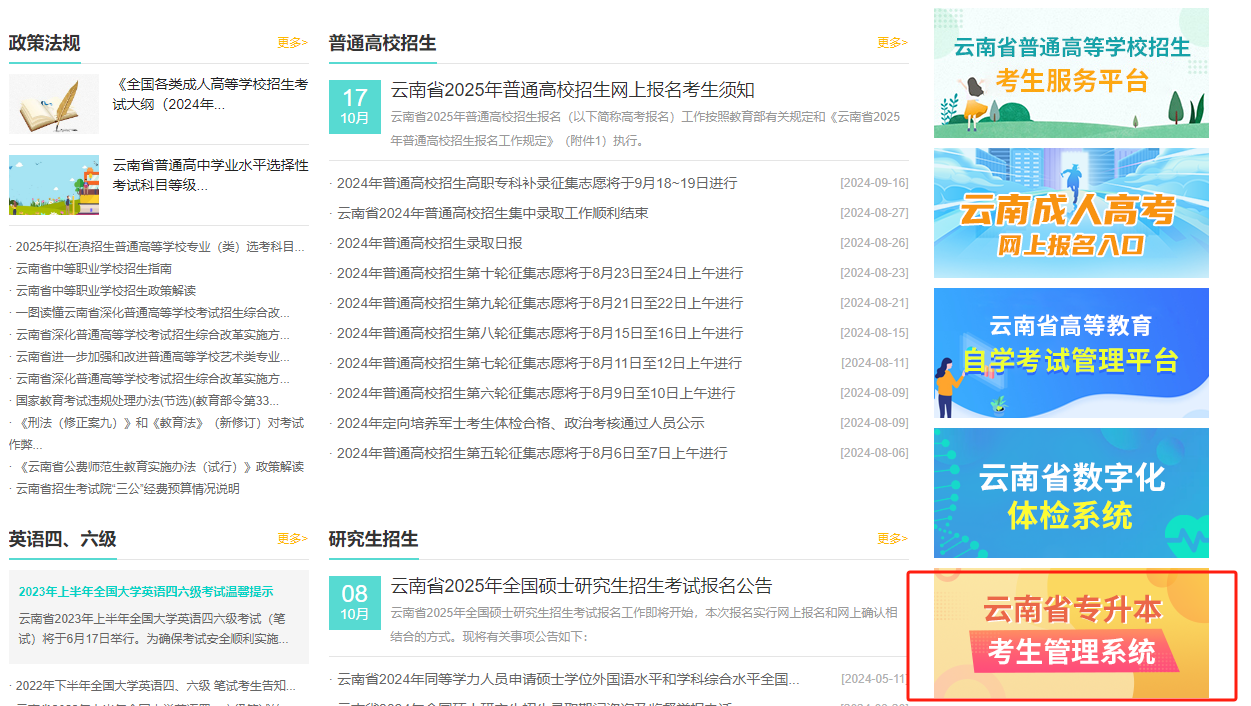Open 定向培养军士考生体检合格公示 link
This screenshot has width=1251, height=706.
click(520, 423)
